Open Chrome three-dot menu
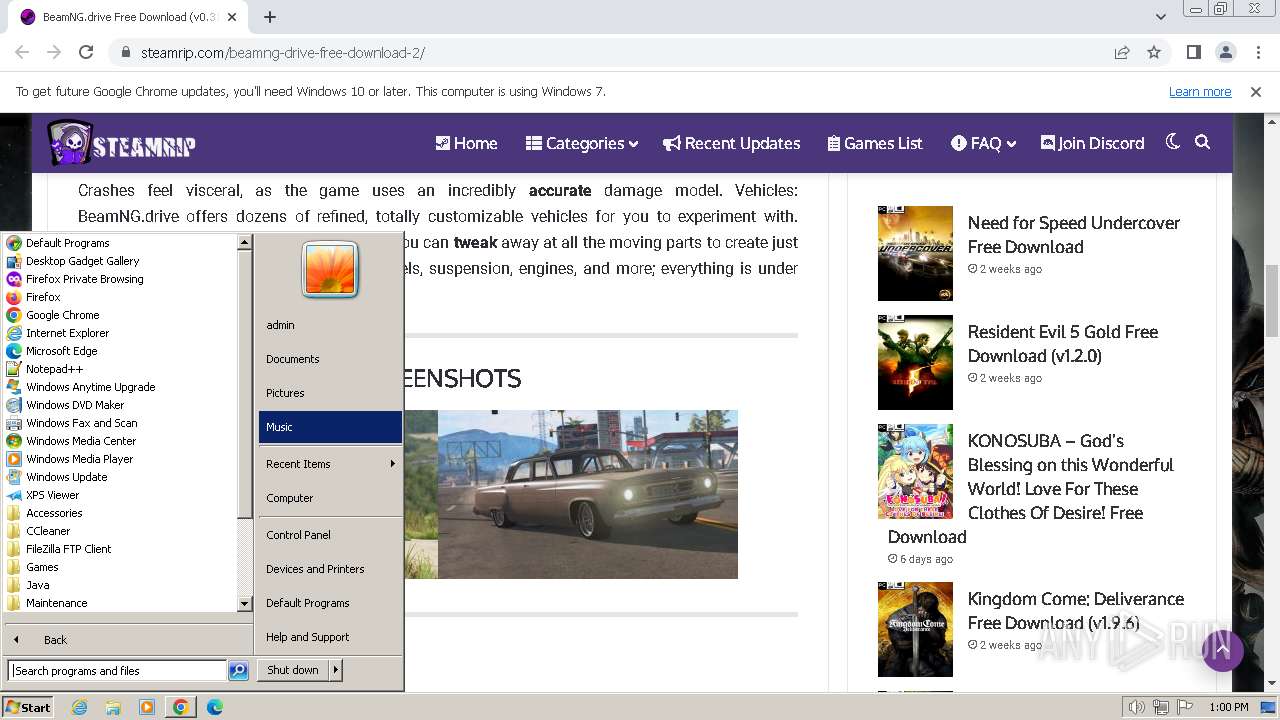 [x=1256, y=52]
